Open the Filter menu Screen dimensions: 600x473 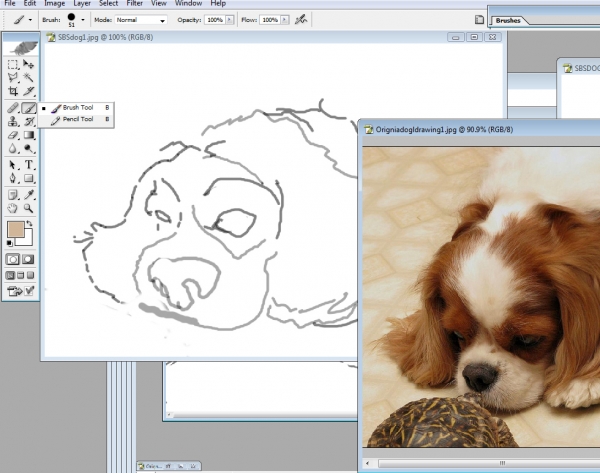135,3
